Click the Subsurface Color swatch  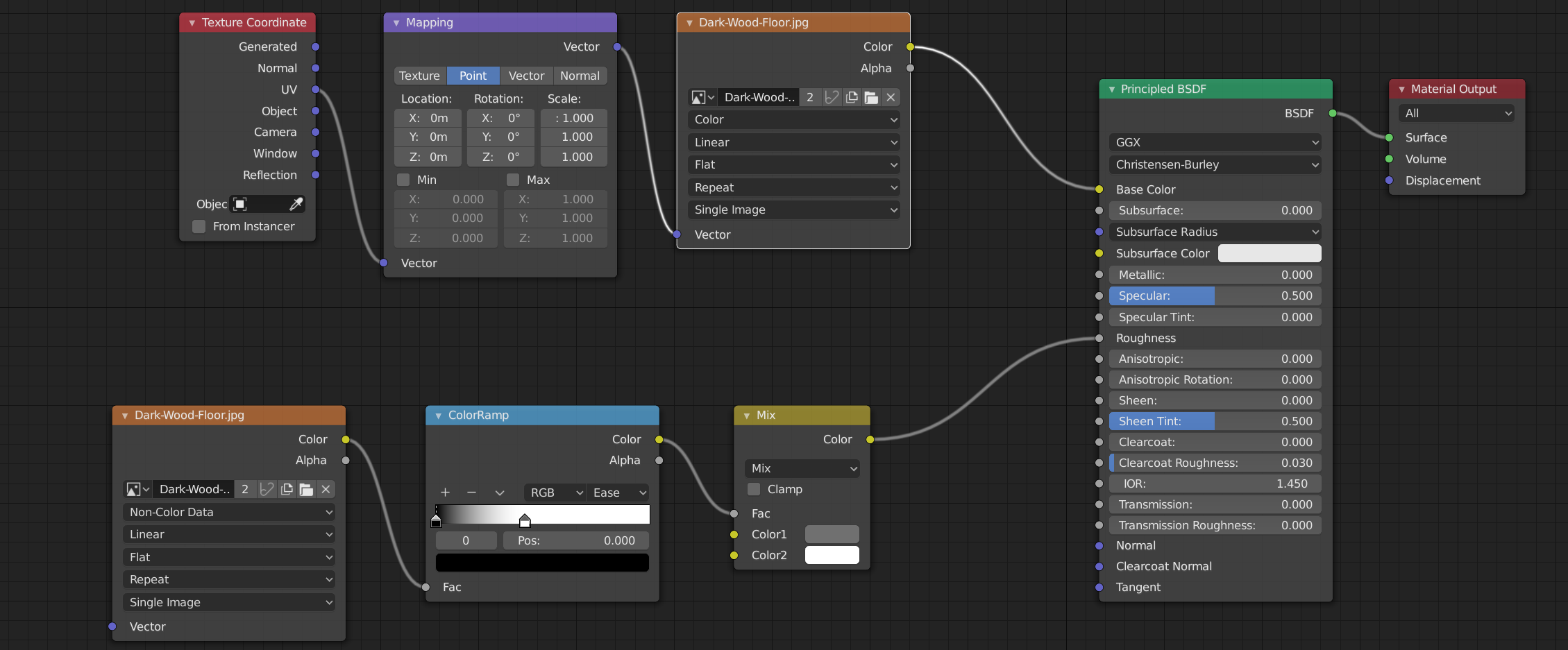click(1269, 254)
